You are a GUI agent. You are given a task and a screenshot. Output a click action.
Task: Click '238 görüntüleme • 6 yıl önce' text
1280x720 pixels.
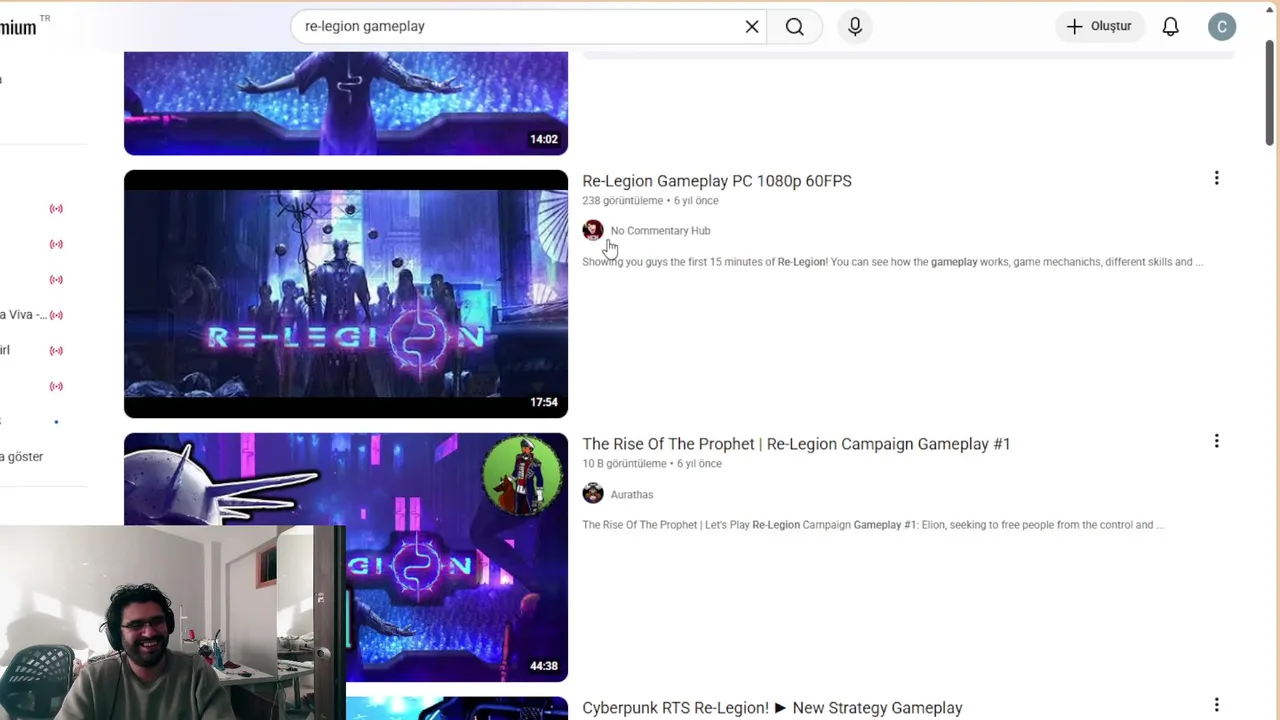coord(650,201)
